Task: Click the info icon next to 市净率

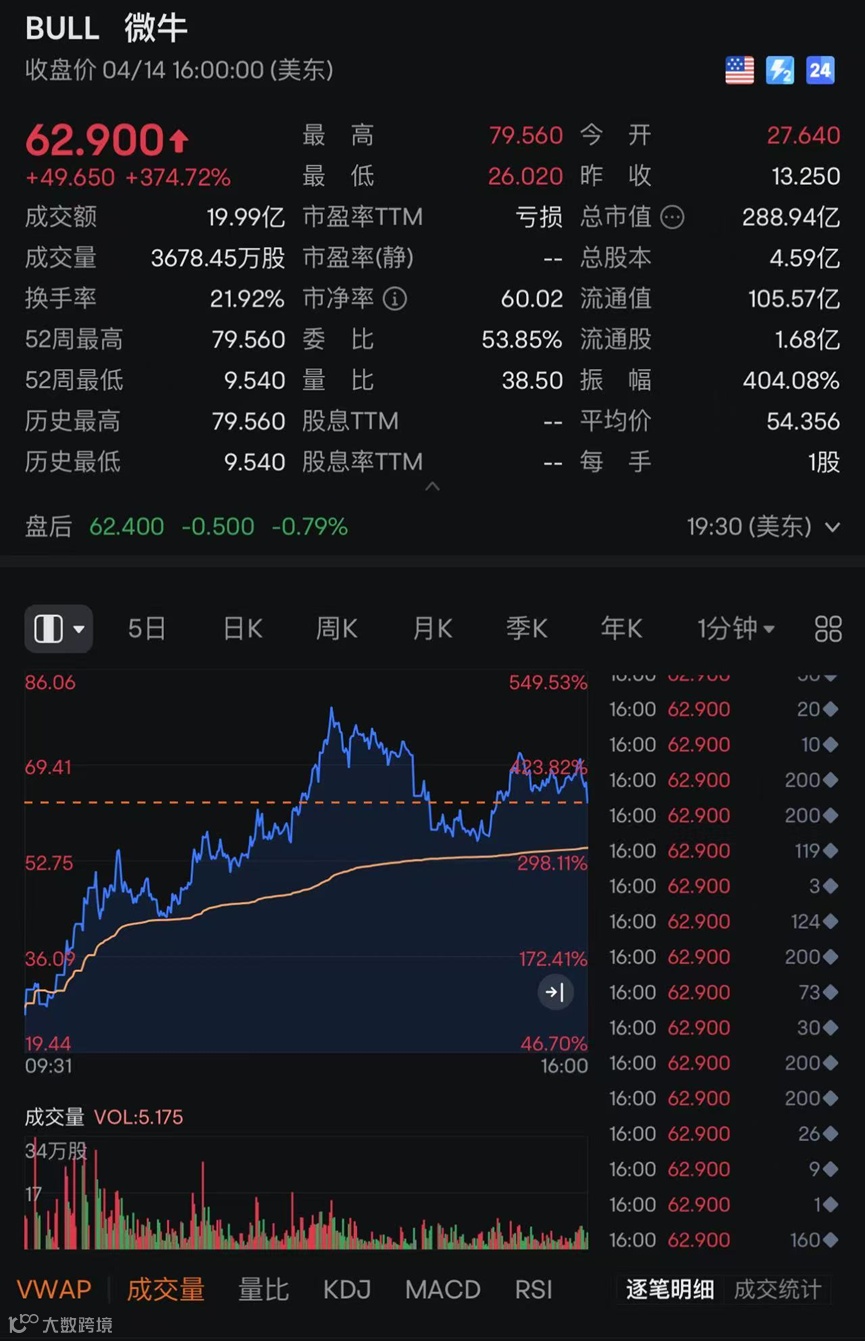Action: (394, 299)
